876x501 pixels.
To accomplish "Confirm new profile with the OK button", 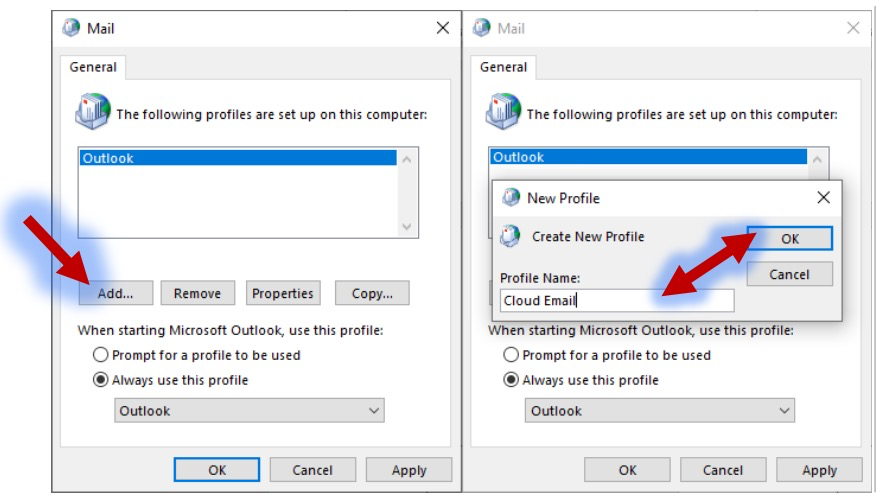I will tap(789, 238).
